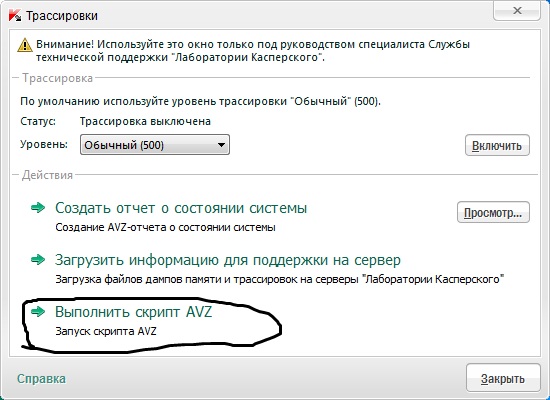Click the По умолчанию используйте уровень text
The width and height of the screenshot is (550, 400).
coord(200,101)
